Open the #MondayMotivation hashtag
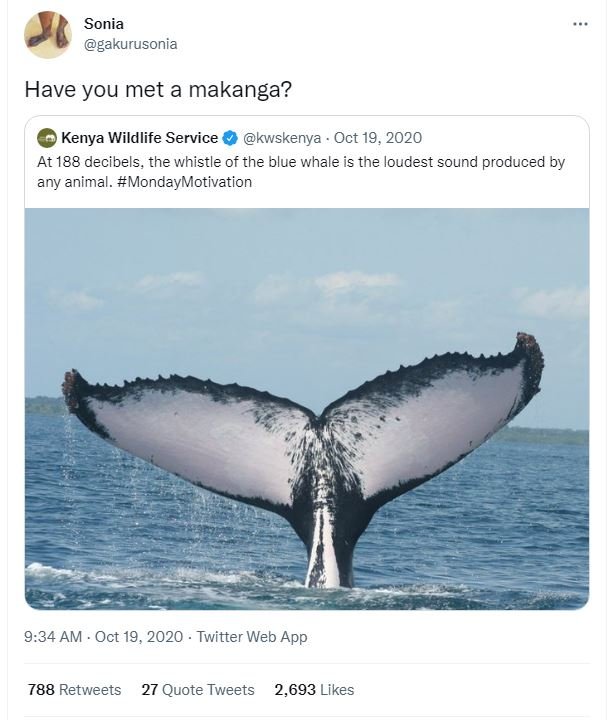Viewport: 616px width, 720px height. [x=191, y=182]
